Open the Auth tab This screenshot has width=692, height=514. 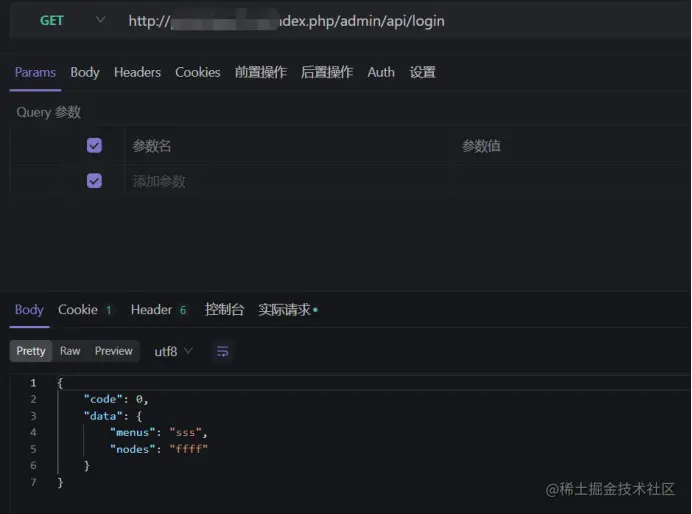tap(381, 72)
